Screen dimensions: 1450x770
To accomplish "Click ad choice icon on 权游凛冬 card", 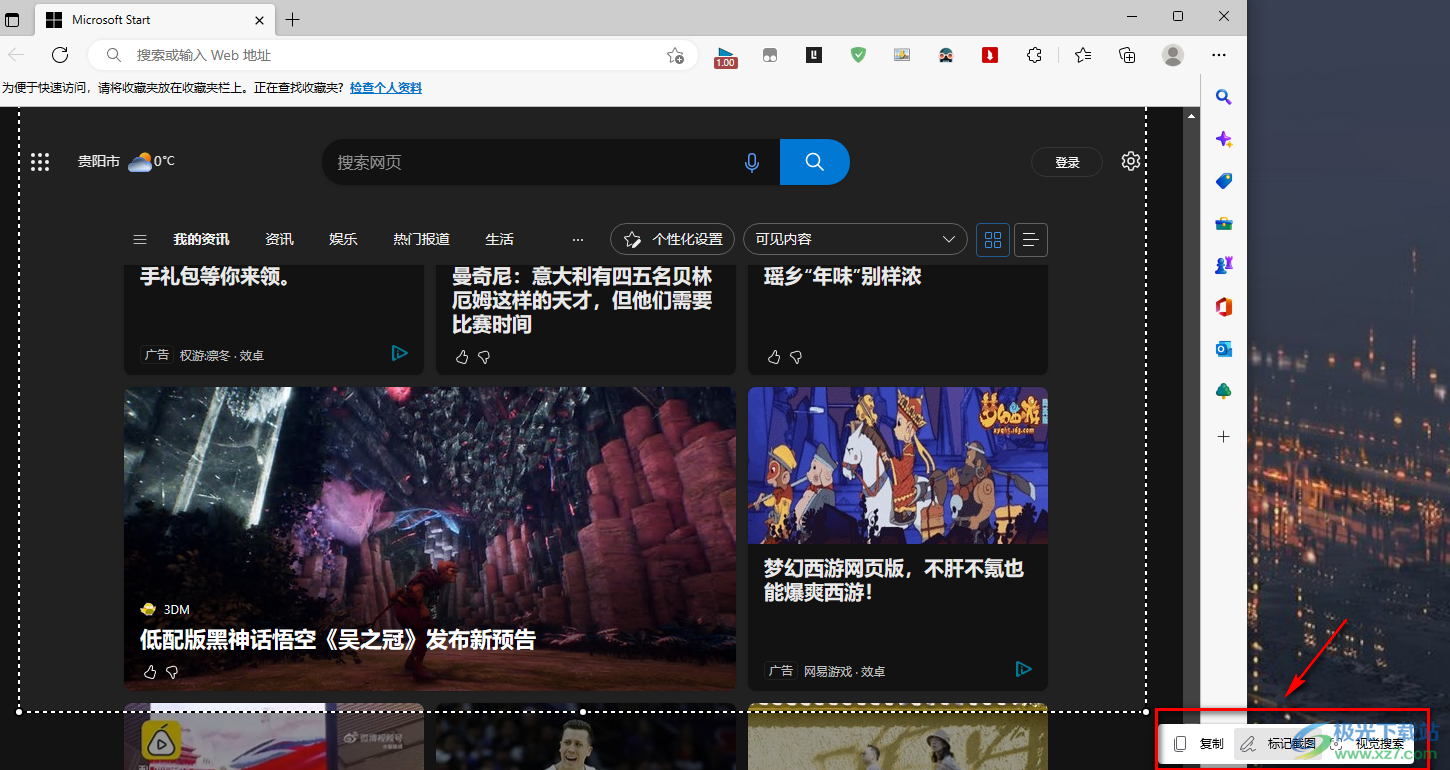I will [399, 353].
